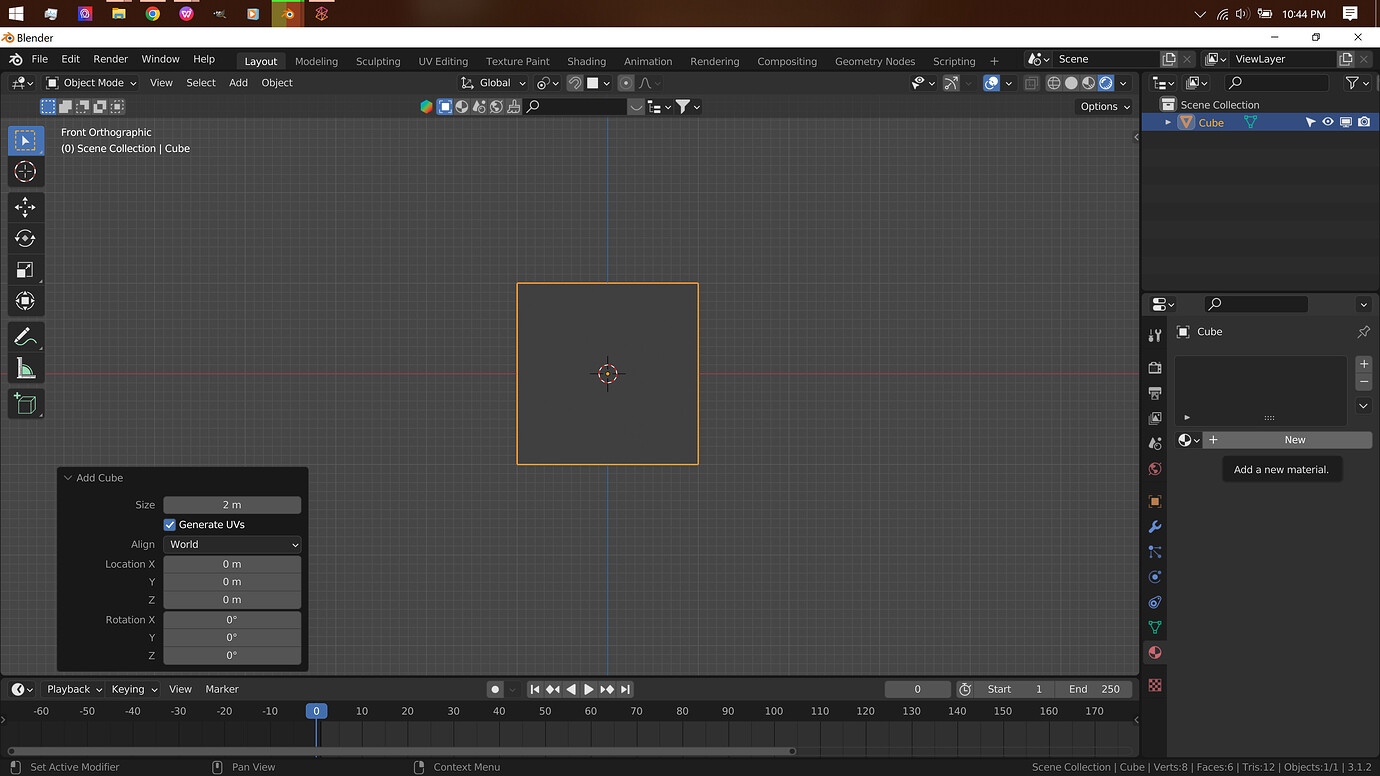Open the Render menu
The height and width of the screenshot is (776, 1380).
[110, 59]
